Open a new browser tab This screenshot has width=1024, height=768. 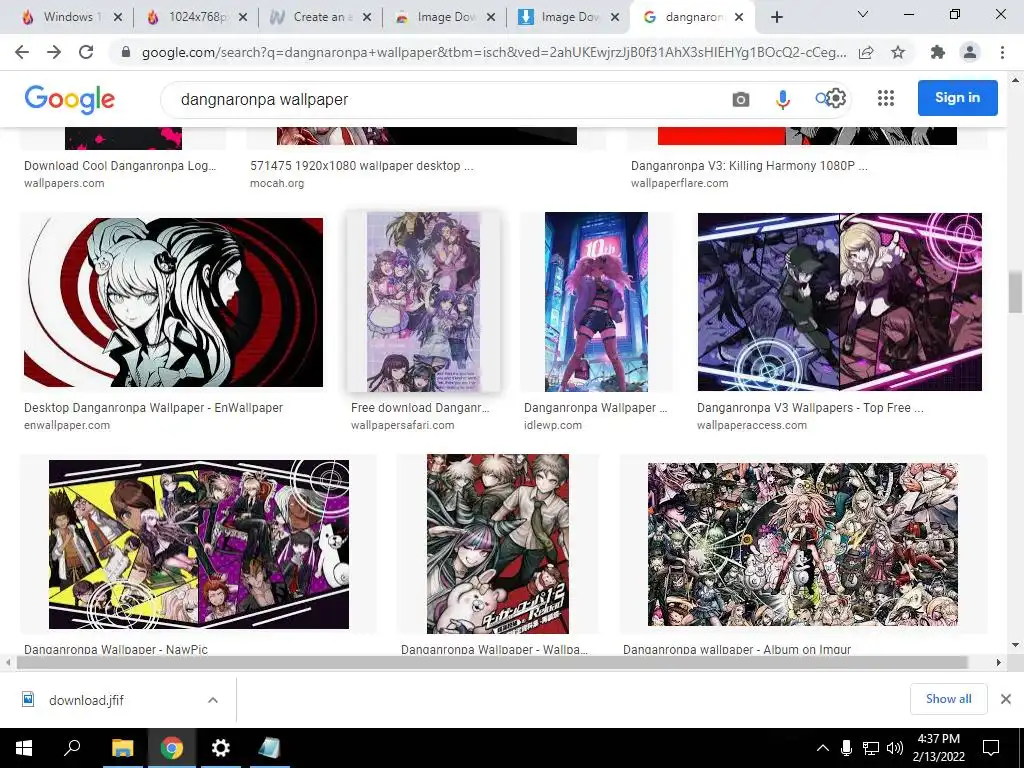(776, 17)
